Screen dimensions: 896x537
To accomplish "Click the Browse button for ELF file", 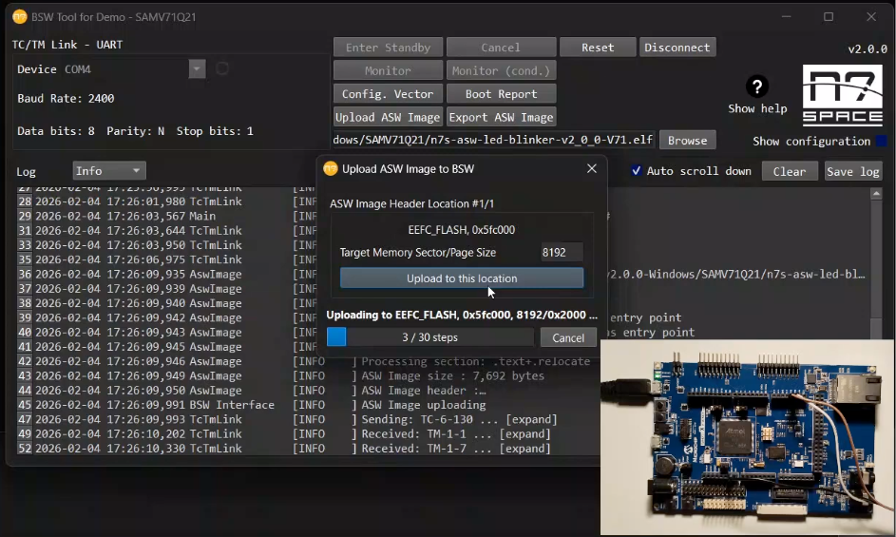I will point(687,141).
